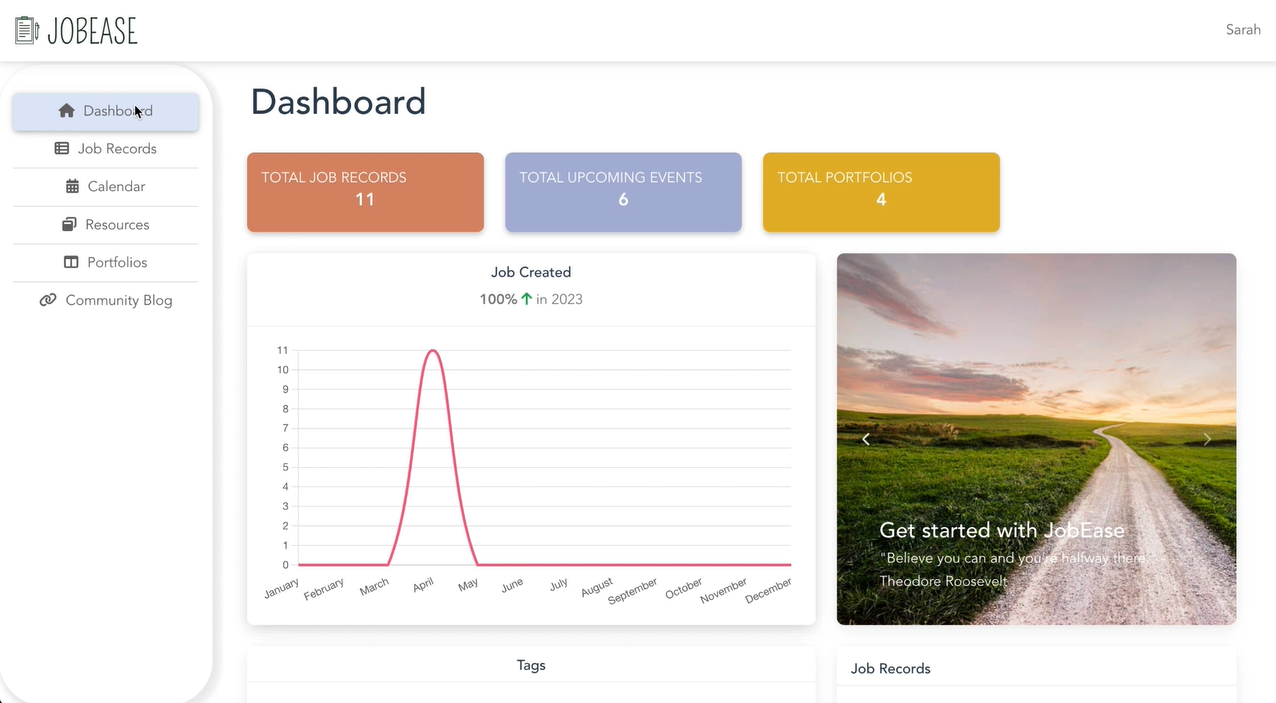
Task: Click the Sarah username in header
Action: 1242,30
